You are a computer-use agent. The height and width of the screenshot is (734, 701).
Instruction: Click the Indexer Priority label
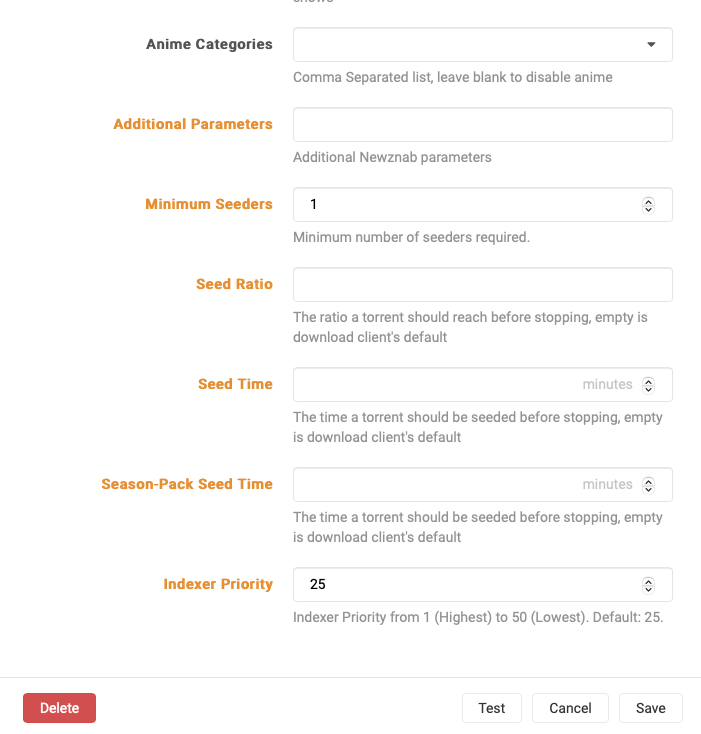[x=218, y=584]
